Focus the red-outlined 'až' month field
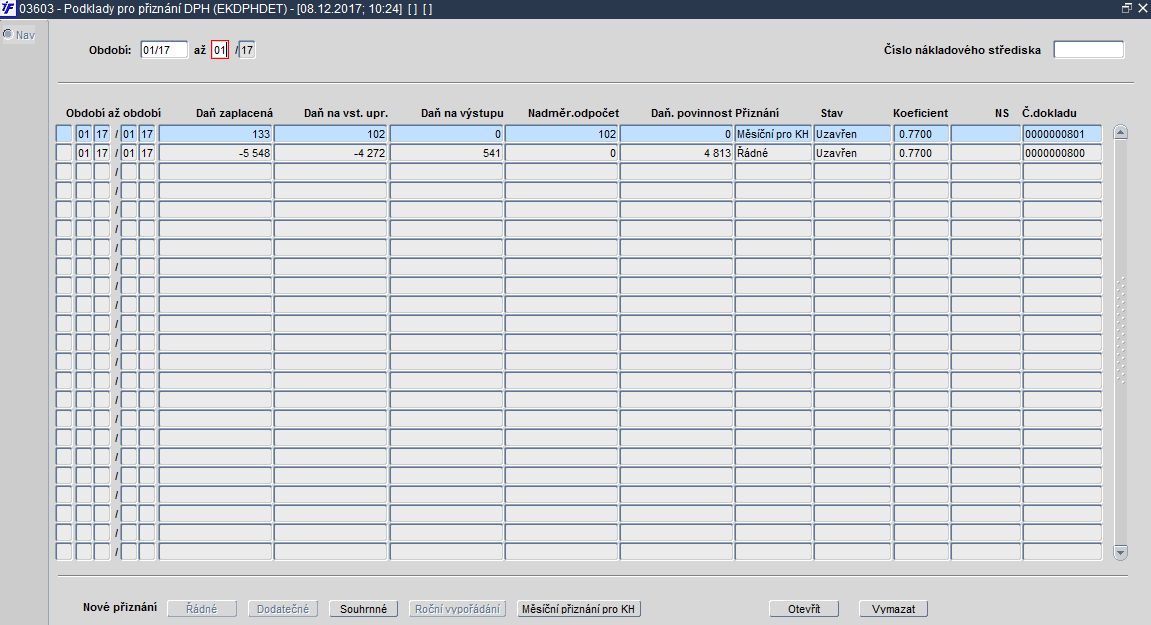The width and height of the screenshot is (1151, 625). (x=219, y=50)
